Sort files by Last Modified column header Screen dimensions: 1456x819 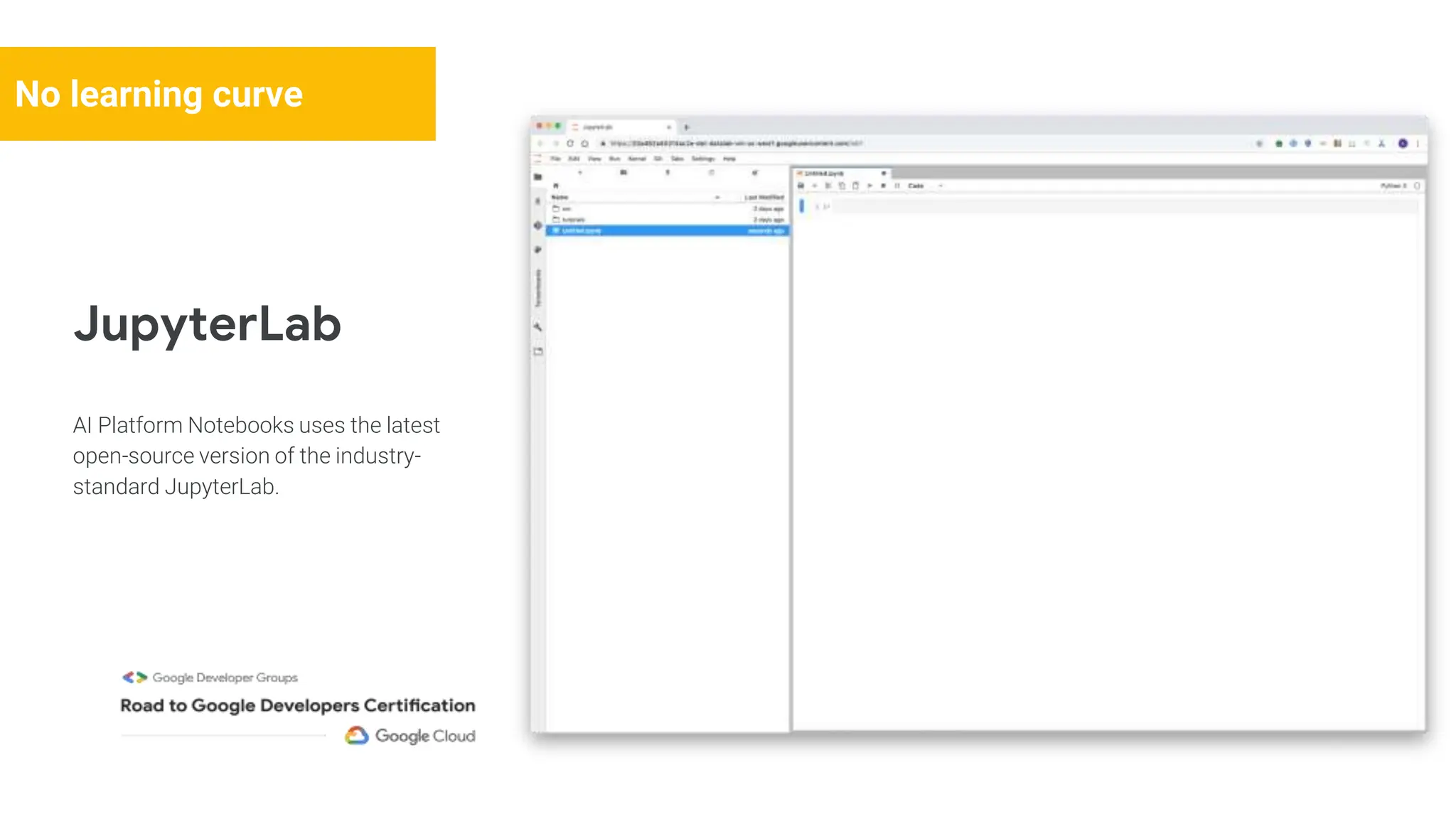coord(764,197)
